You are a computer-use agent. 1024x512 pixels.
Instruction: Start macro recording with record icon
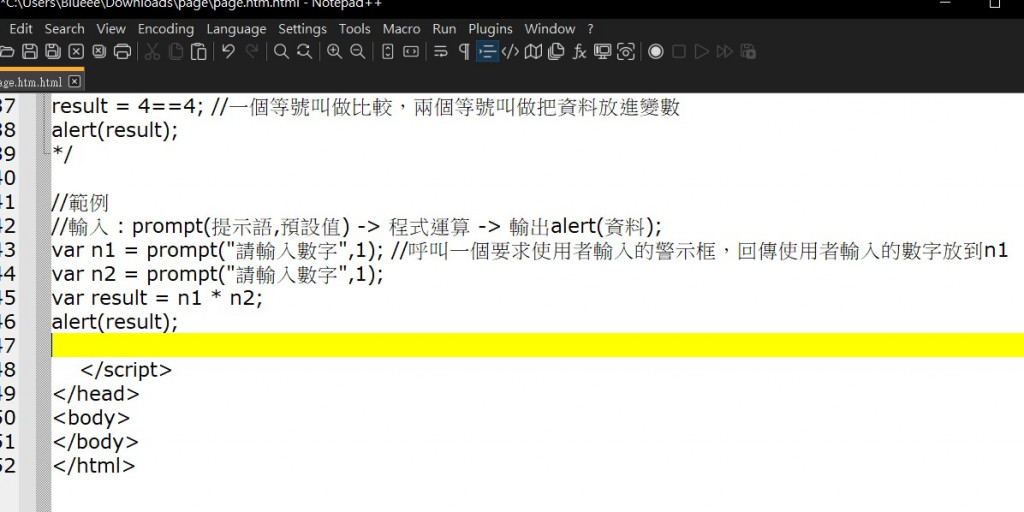click(x=656, y=52)
